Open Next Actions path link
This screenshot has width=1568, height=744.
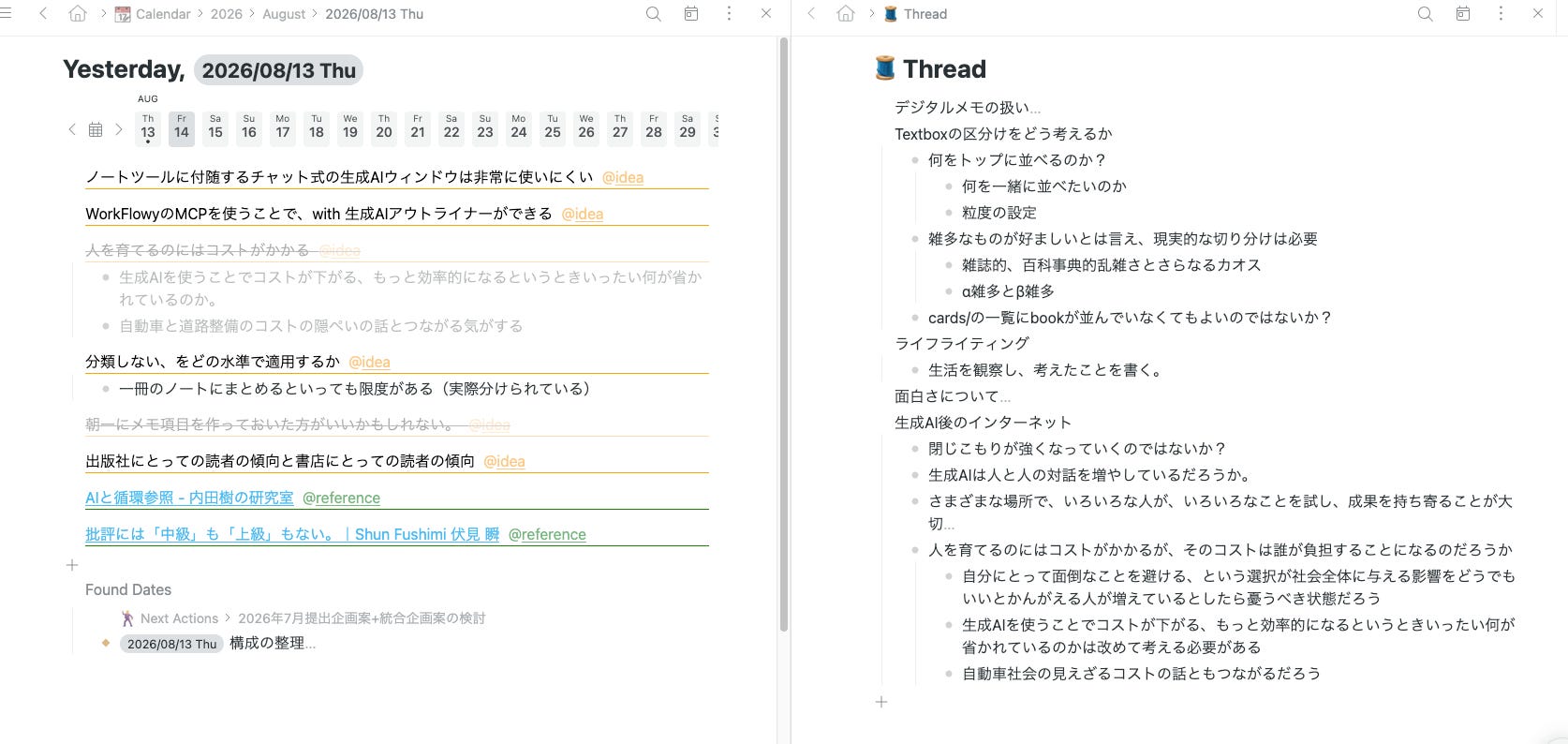click(179, 618)
